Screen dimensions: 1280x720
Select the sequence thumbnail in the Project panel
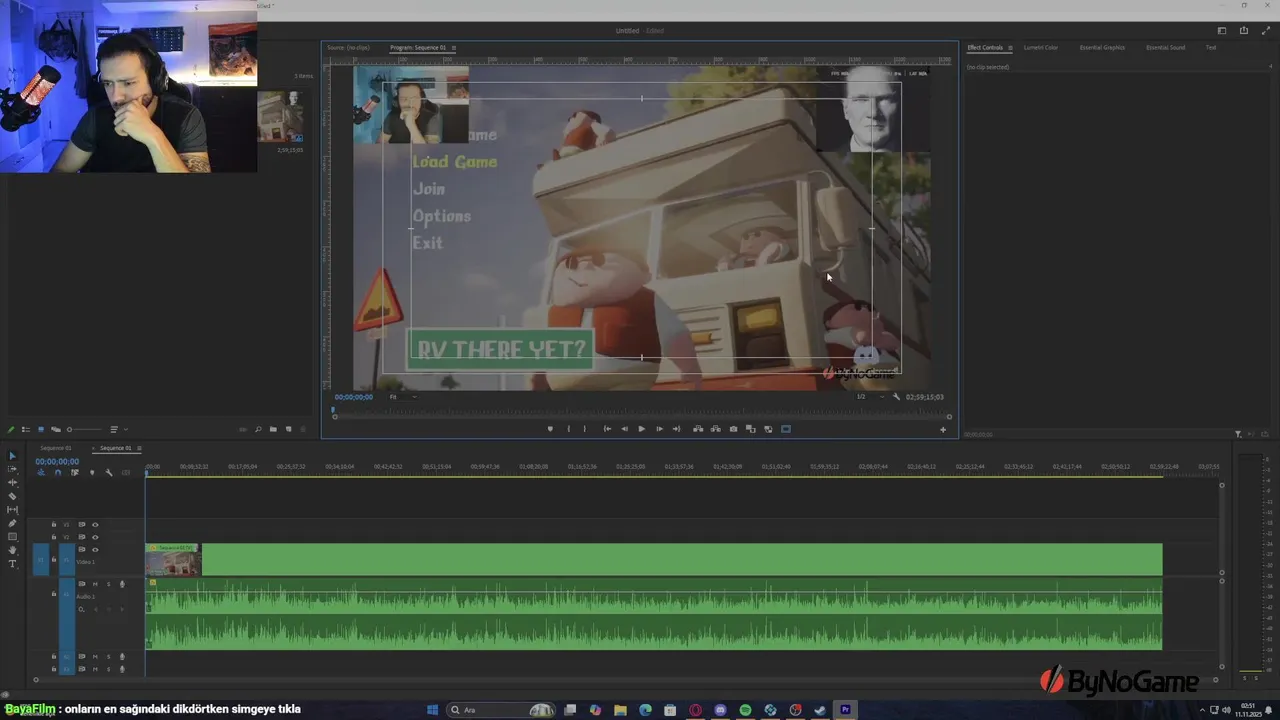[280, 118]
